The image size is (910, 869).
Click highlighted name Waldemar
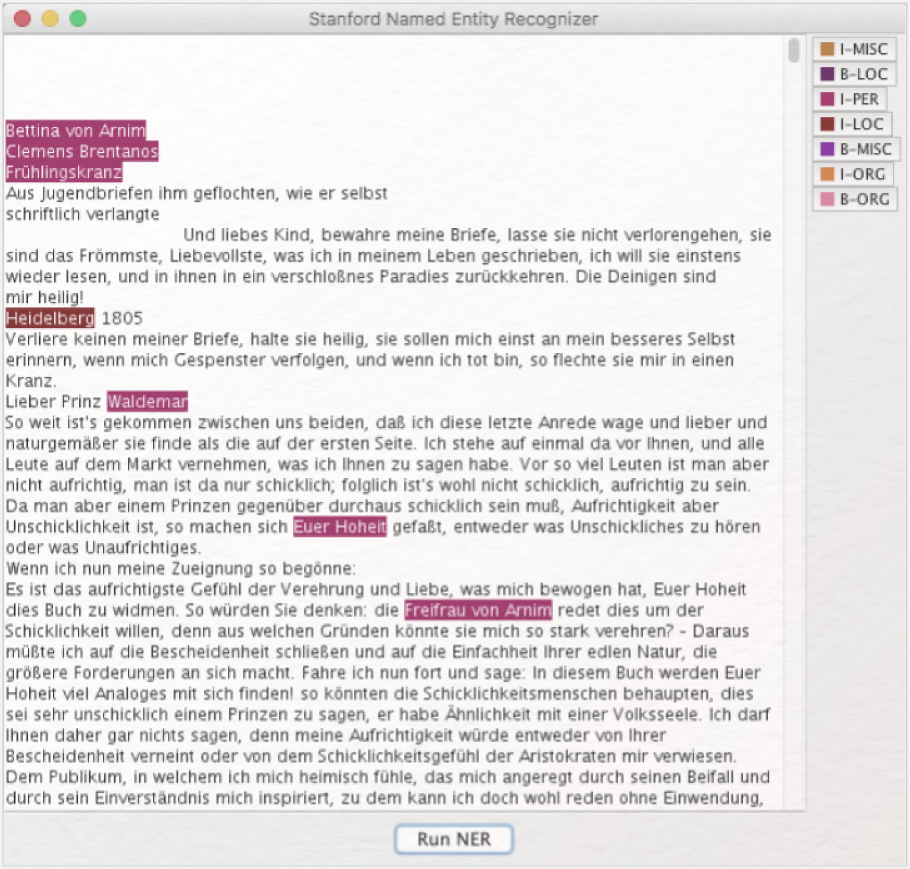(x=147, y=401)
